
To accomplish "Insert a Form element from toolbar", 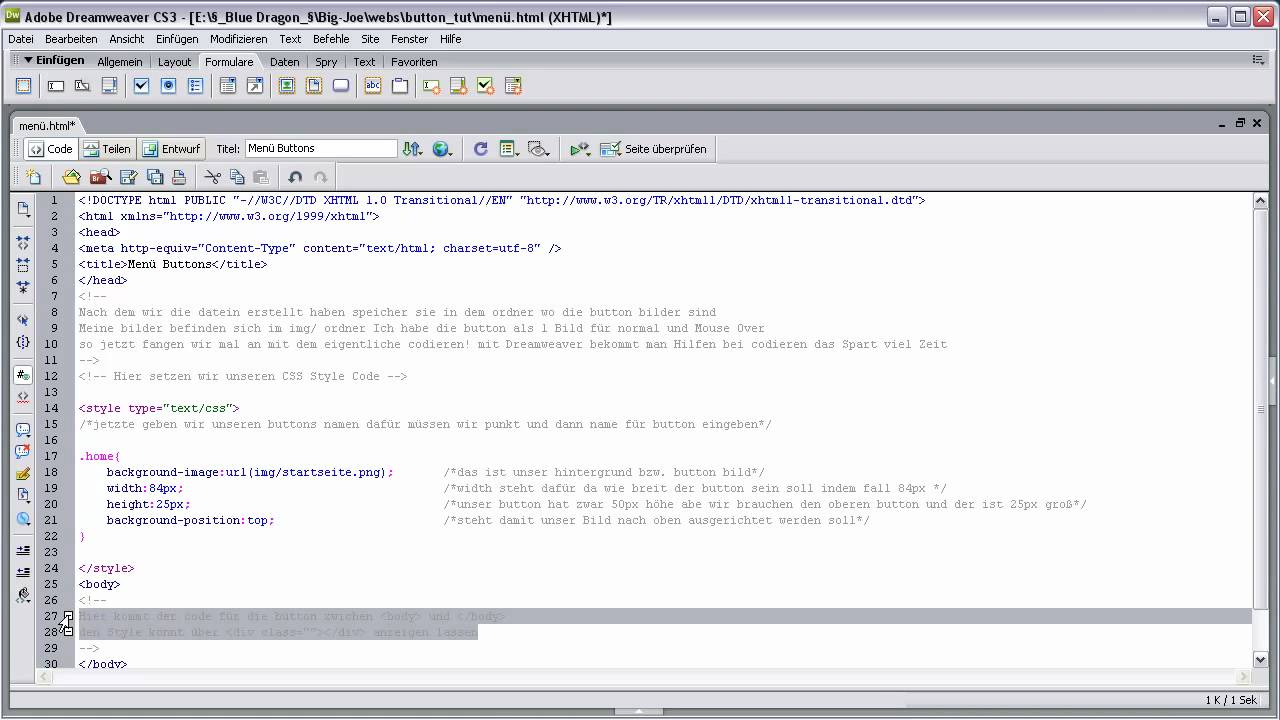I will click(23, 86).
